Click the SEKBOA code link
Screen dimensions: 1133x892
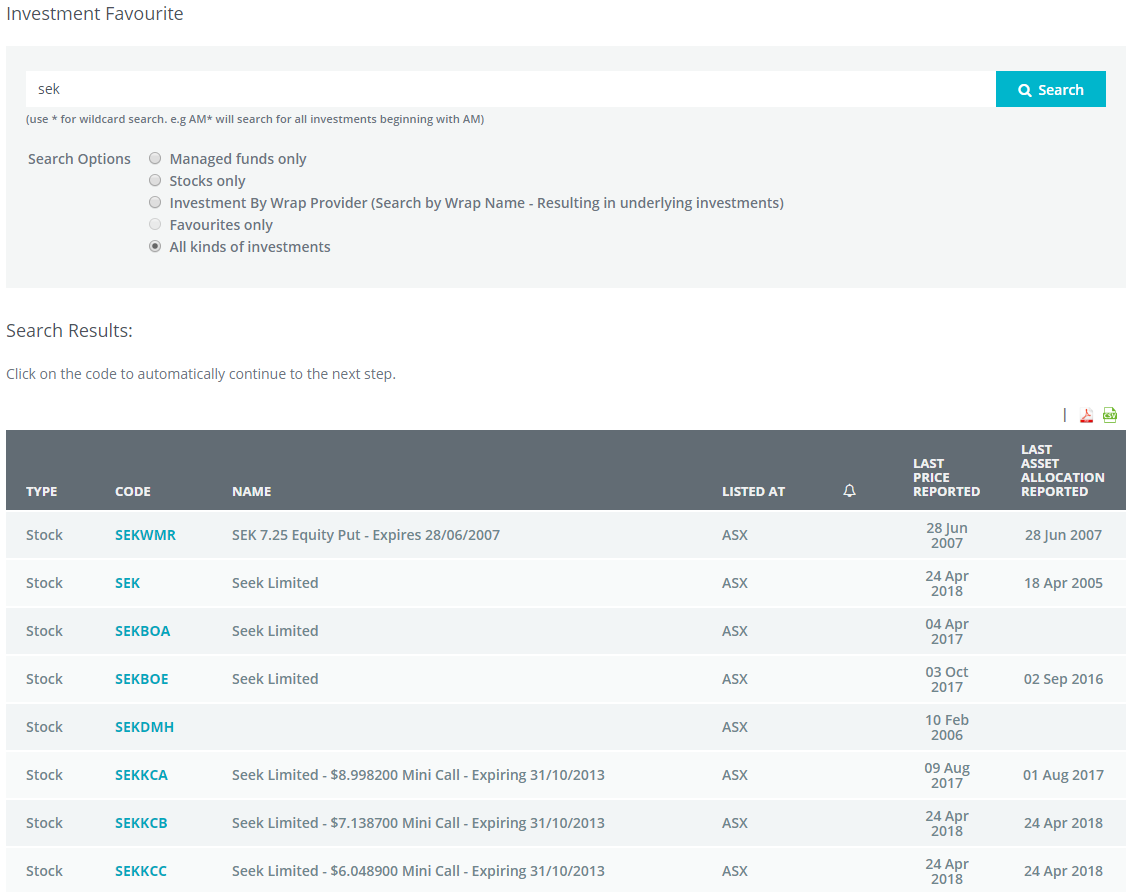tap(142, 631)
